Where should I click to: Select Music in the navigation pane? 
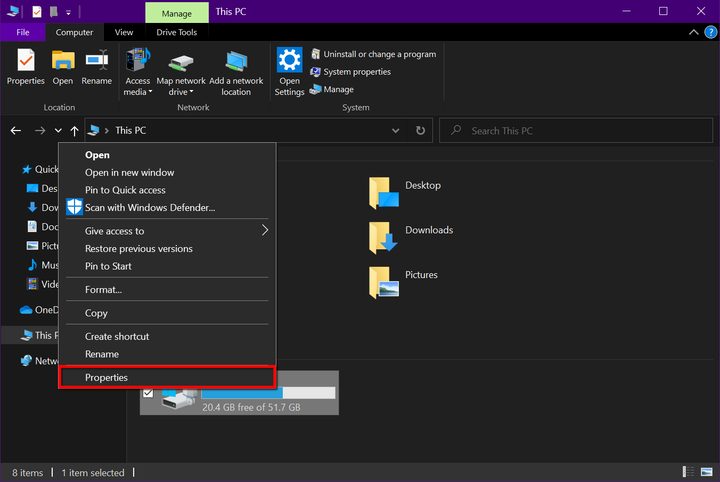point(42,265)
